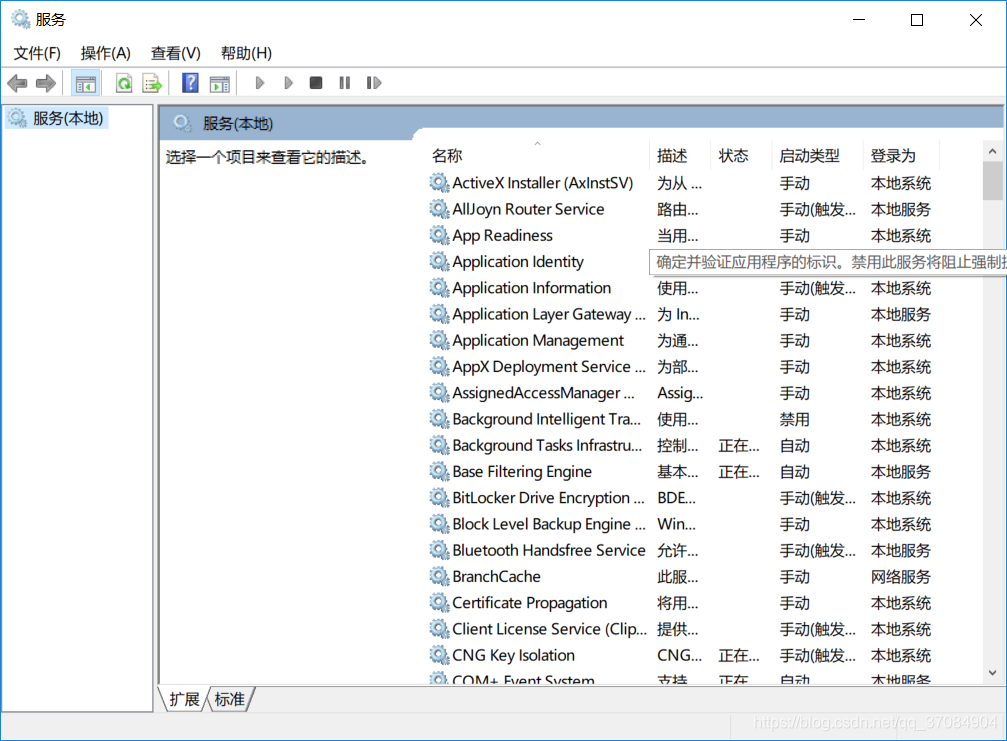
Task: Click the Refresh toolbar icon
Action: [x=123, y=83]
